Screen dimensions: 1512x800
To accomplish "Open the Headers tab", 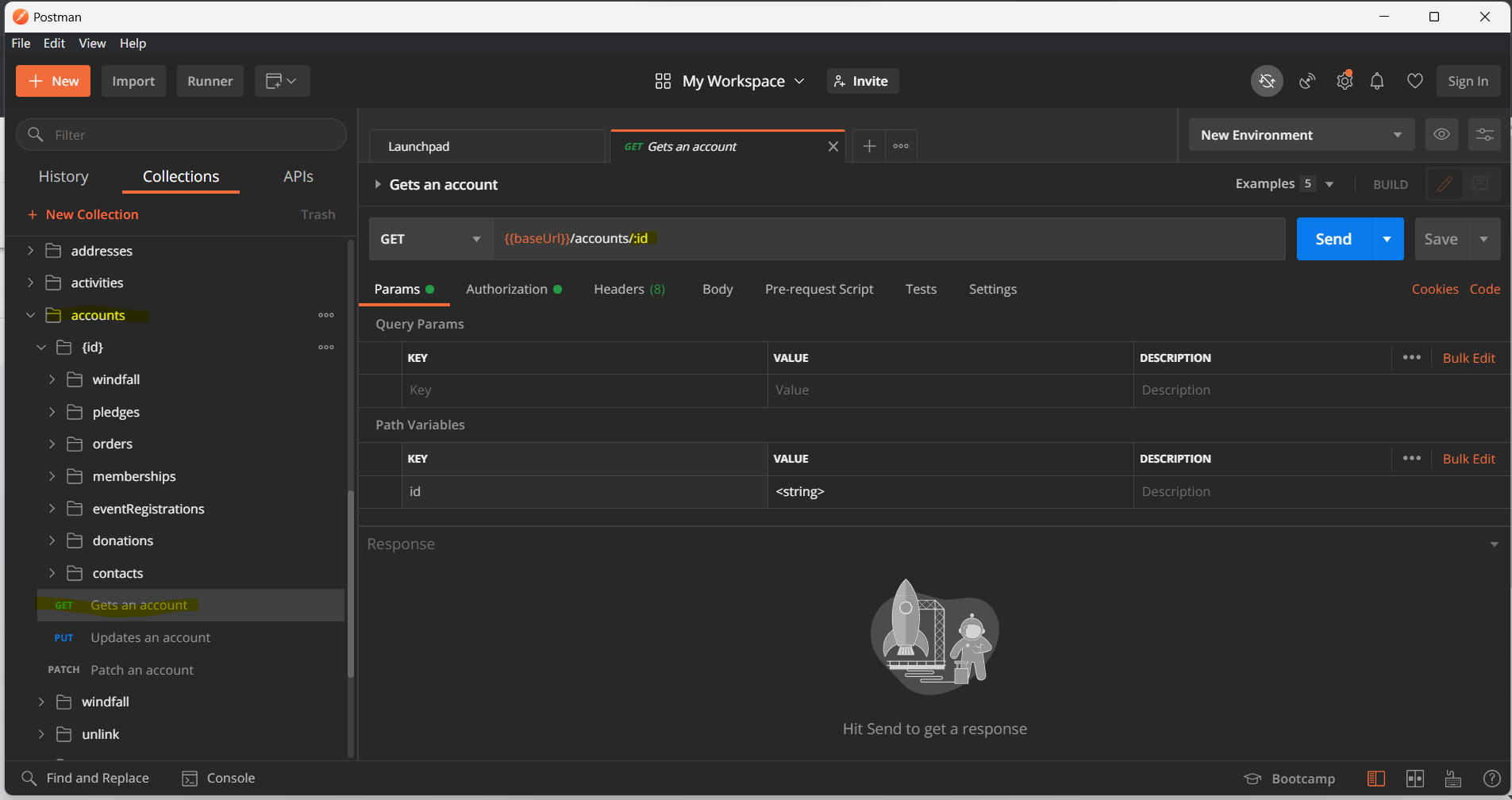I will (629, 290).
